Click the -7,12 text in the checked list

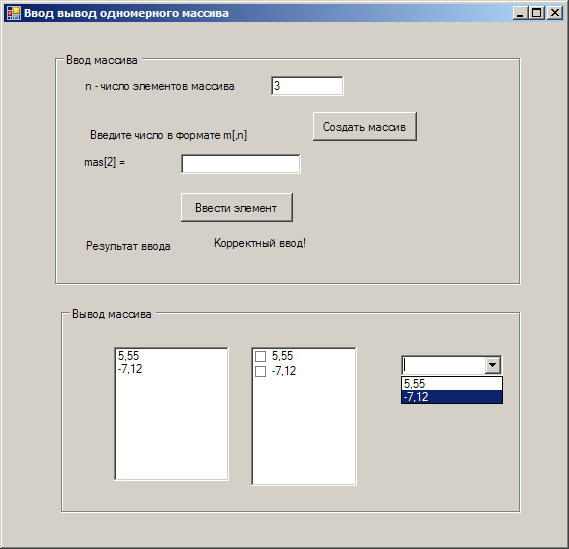(284, 371)
